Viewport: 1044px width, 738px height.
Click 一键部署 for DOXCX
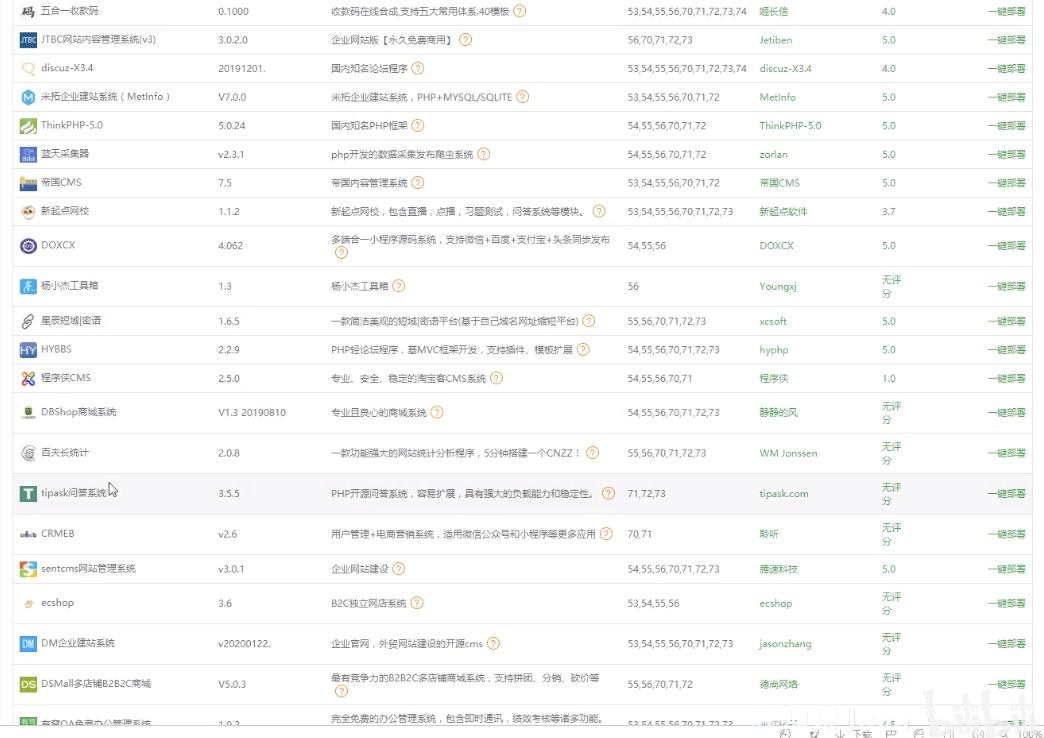[1006, 246]
